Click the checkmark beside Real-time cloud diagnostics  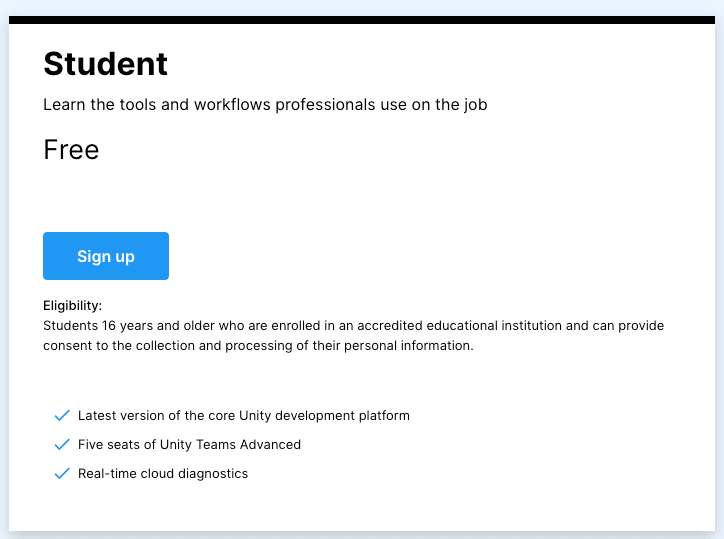click(x=62, y=473)
